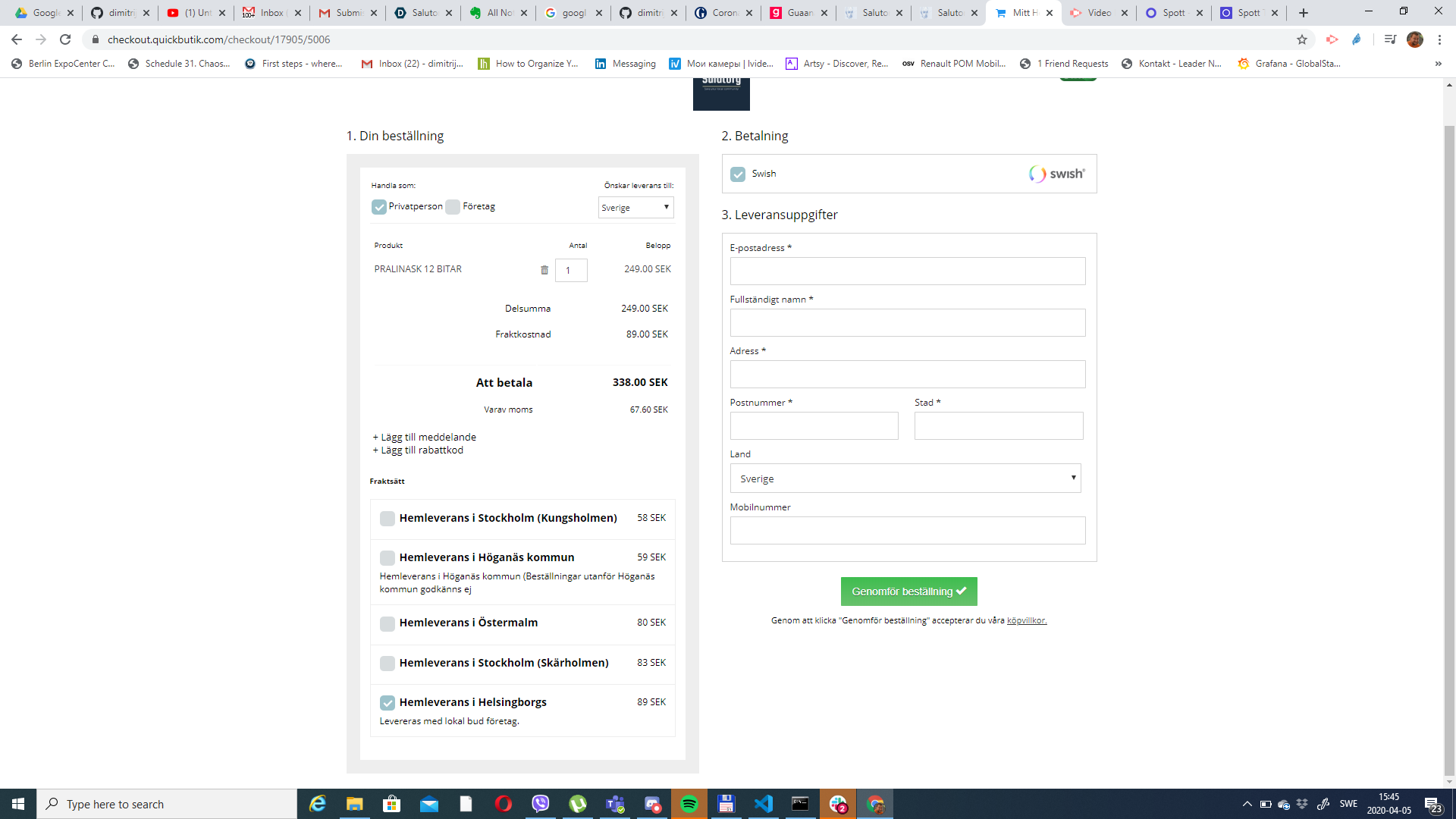Open Grafana - GlobalSta bookmark

pyautogui.click(x=1289, y=64)
